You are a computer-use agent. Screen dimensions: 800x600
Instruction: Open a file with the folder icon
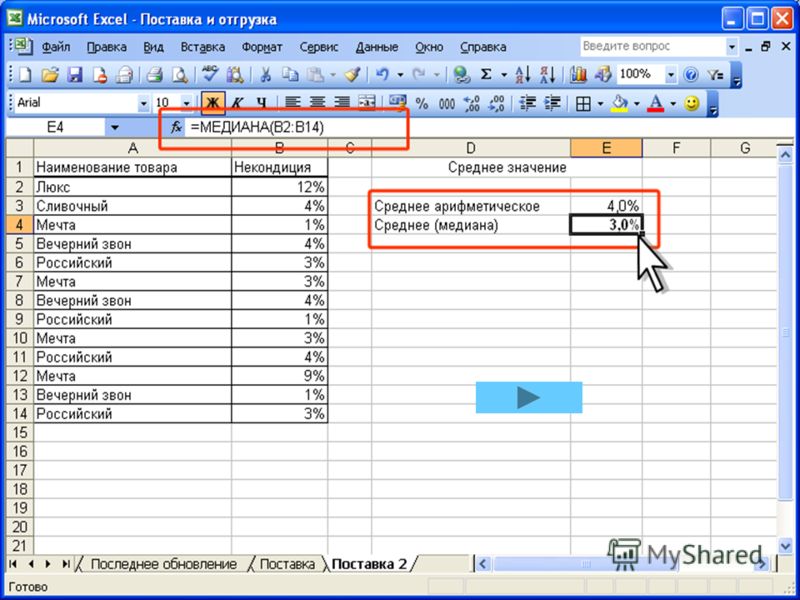(50, 75)
